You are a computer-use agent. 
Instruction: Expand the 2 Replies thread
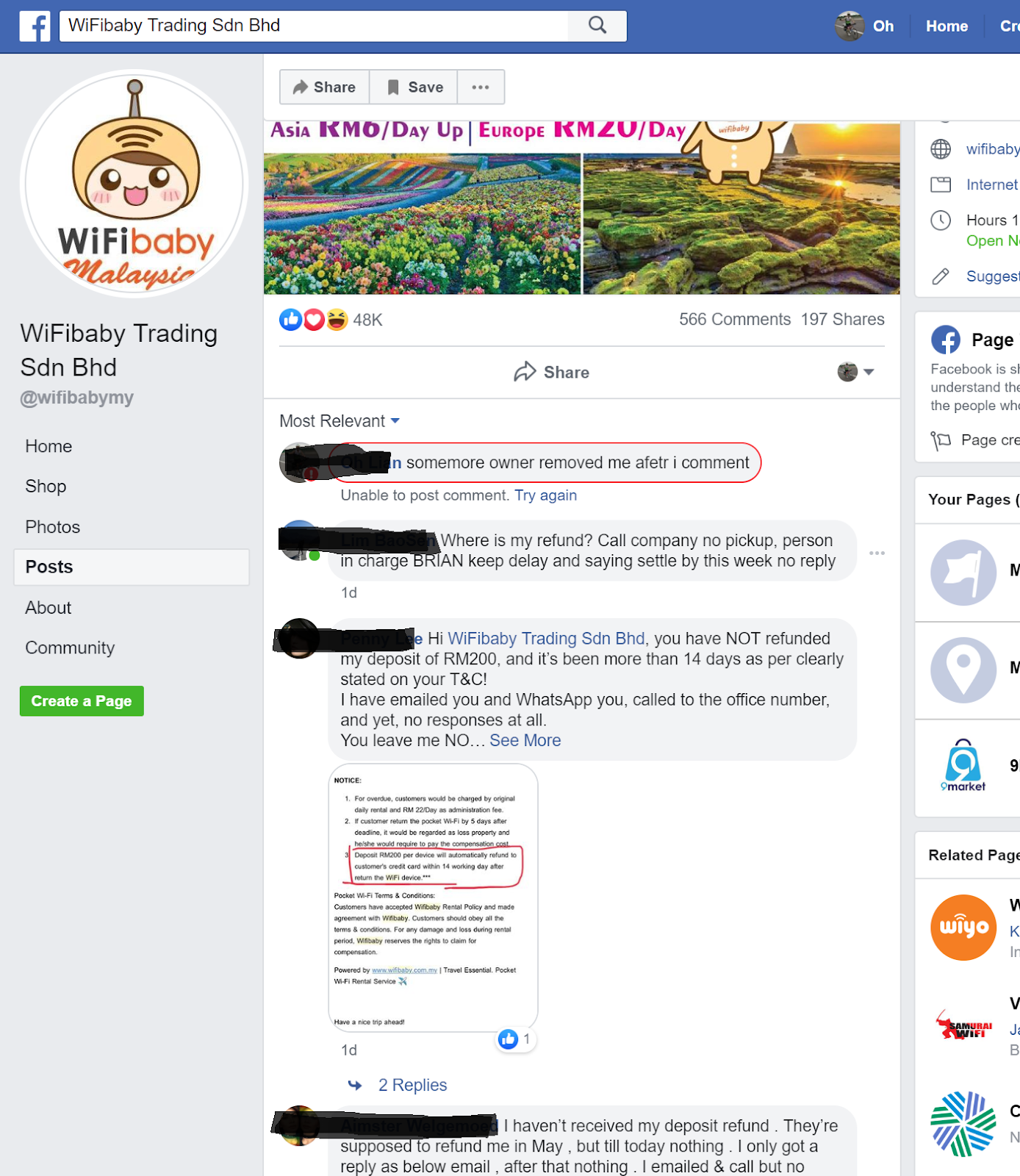[x=412, y=1085]
